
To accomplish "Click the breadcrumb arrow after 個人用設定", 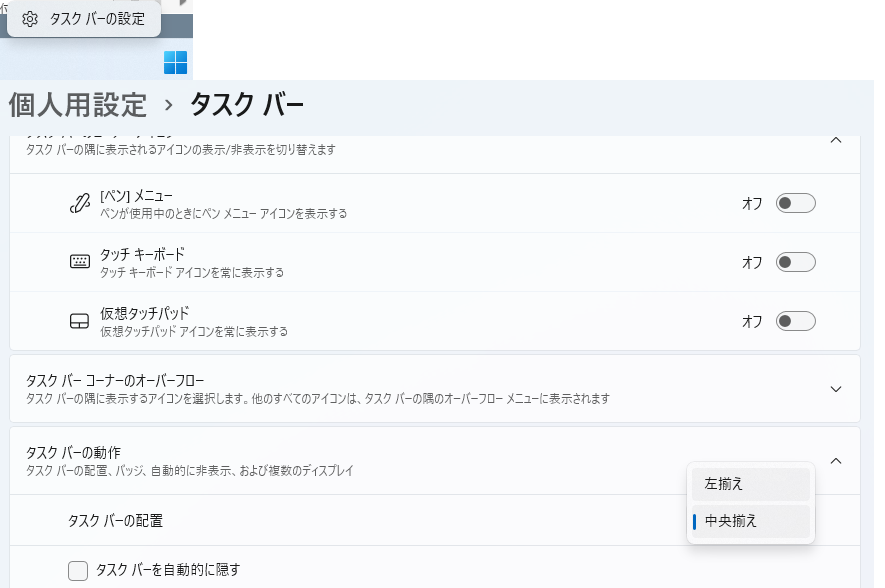I will (168, 105).
